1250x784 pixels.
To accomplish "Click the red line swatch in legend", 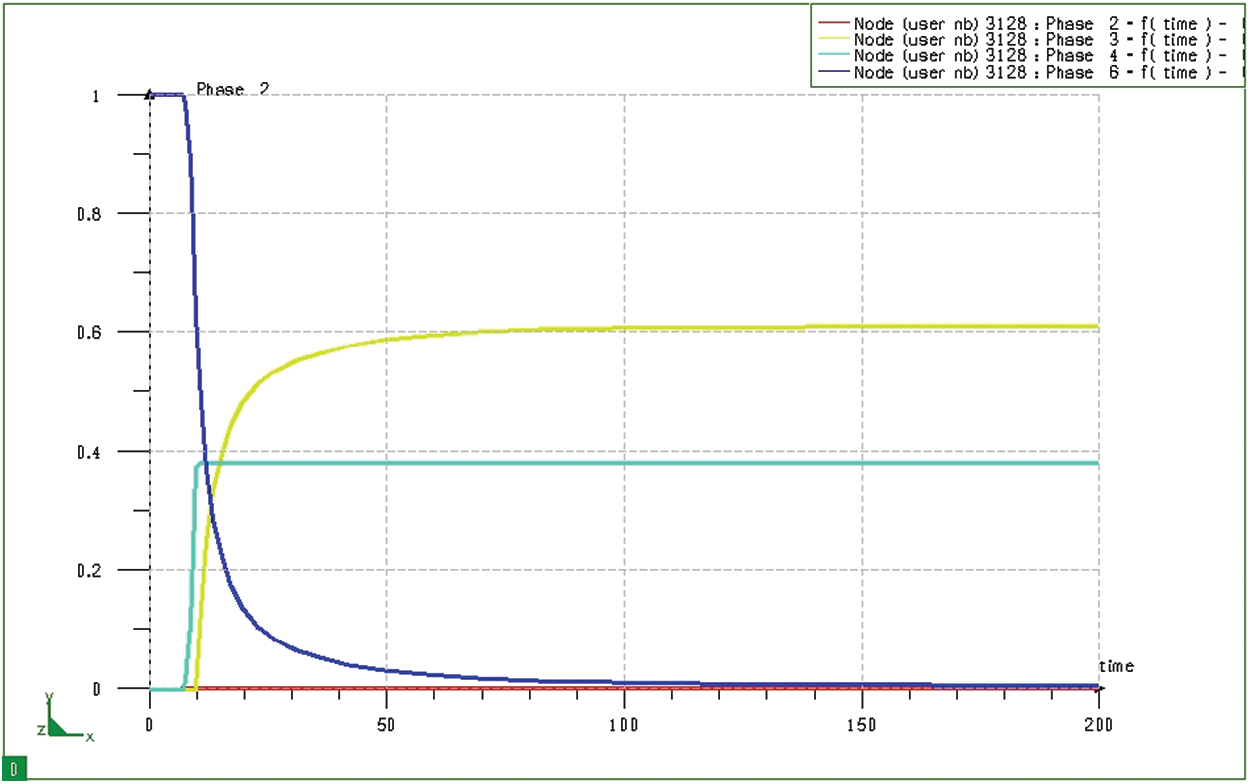I will [832, 23].
